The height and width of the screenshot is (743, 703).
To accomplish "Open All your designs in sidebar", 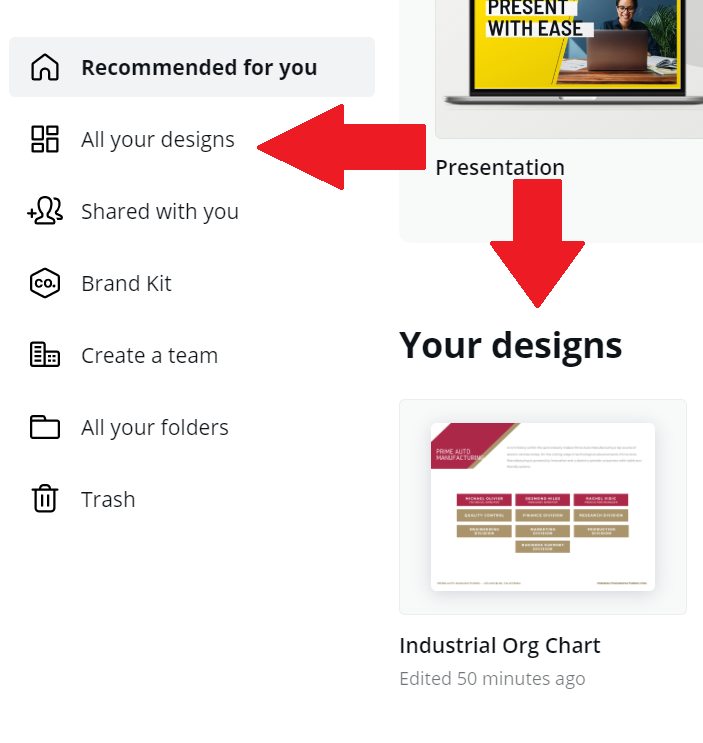I will 158,139.
